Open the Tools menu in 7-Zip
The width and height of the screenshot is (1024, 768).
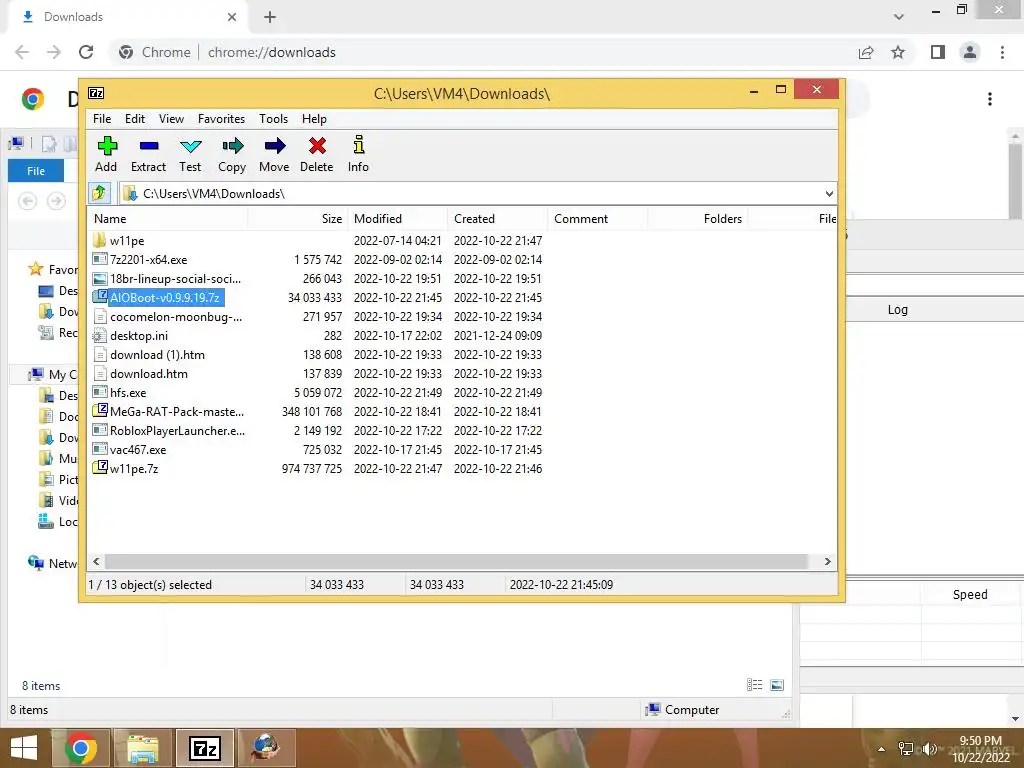(x=273, y=119)
